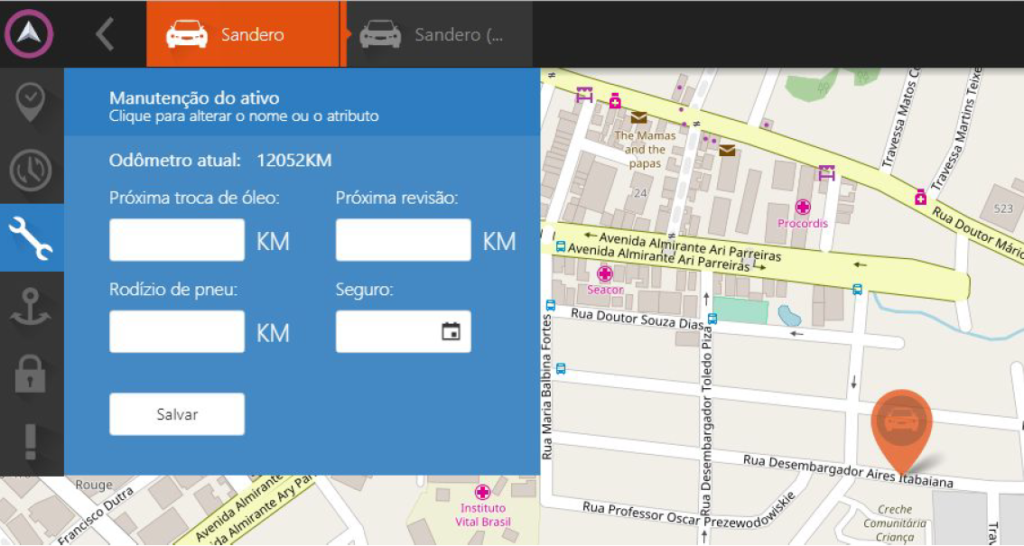The width and height of the screenshot is (1024, 546).
Task: Click the Procordis hospital marker on map
Action: (x=802, y=207)
